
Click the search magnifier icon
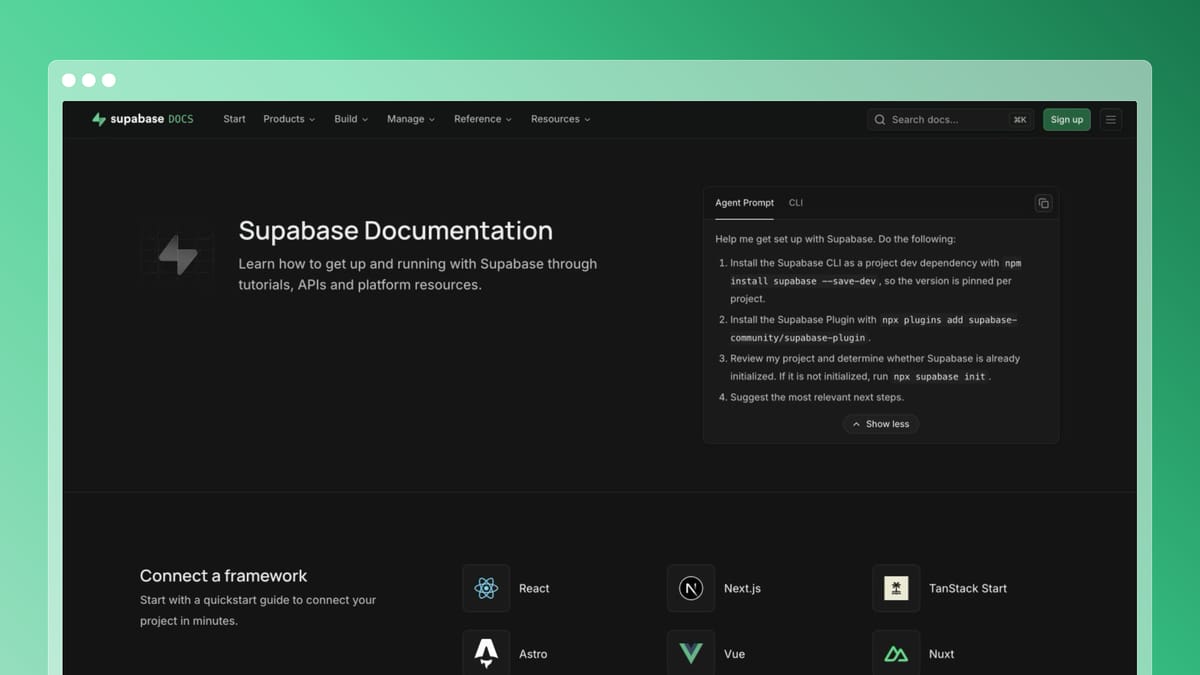coord(880,119)
